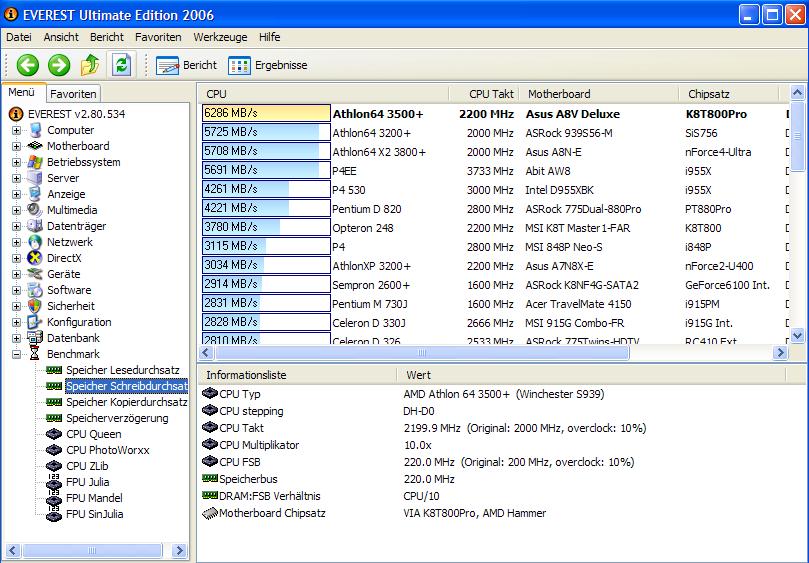
Task: Open the Datei menu
Action: pyautogui.click(x=19, y=37)
